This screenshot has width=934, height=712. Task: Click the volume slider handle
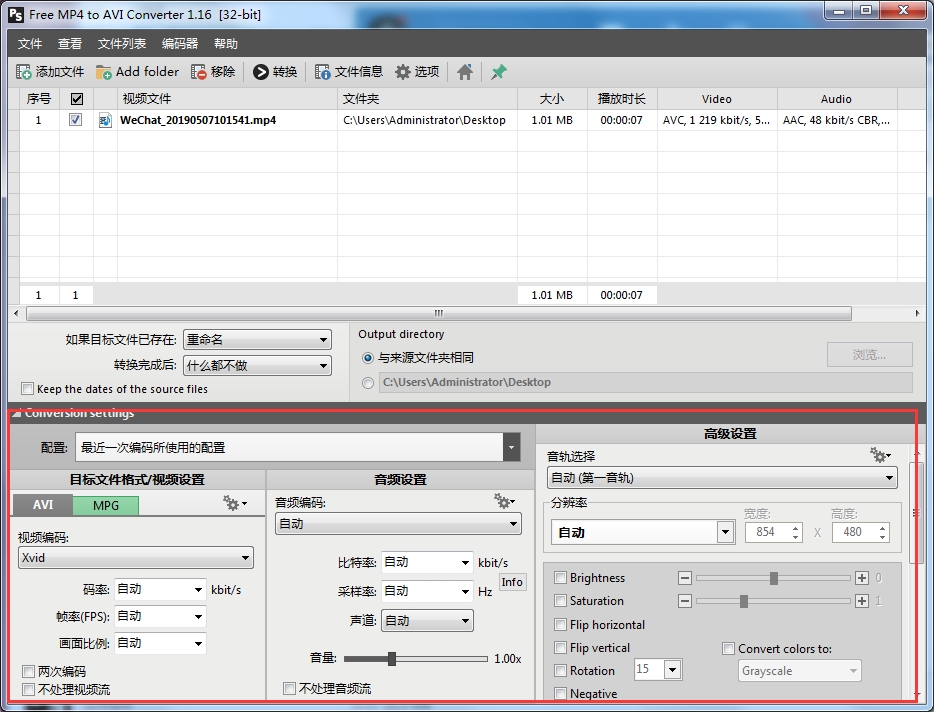tap(392, 659)
